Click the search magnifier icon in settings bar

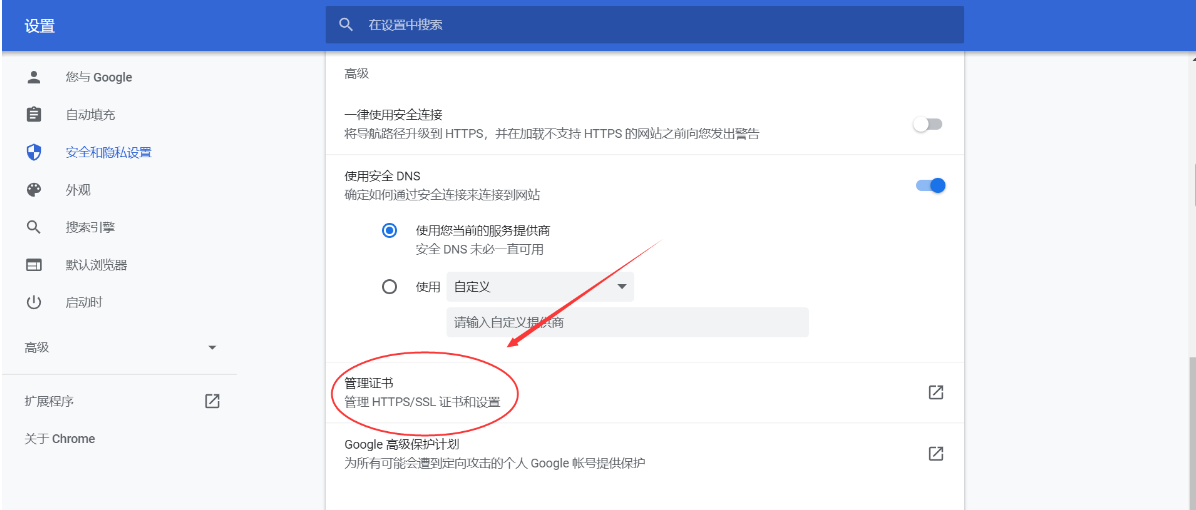[346, 24]
